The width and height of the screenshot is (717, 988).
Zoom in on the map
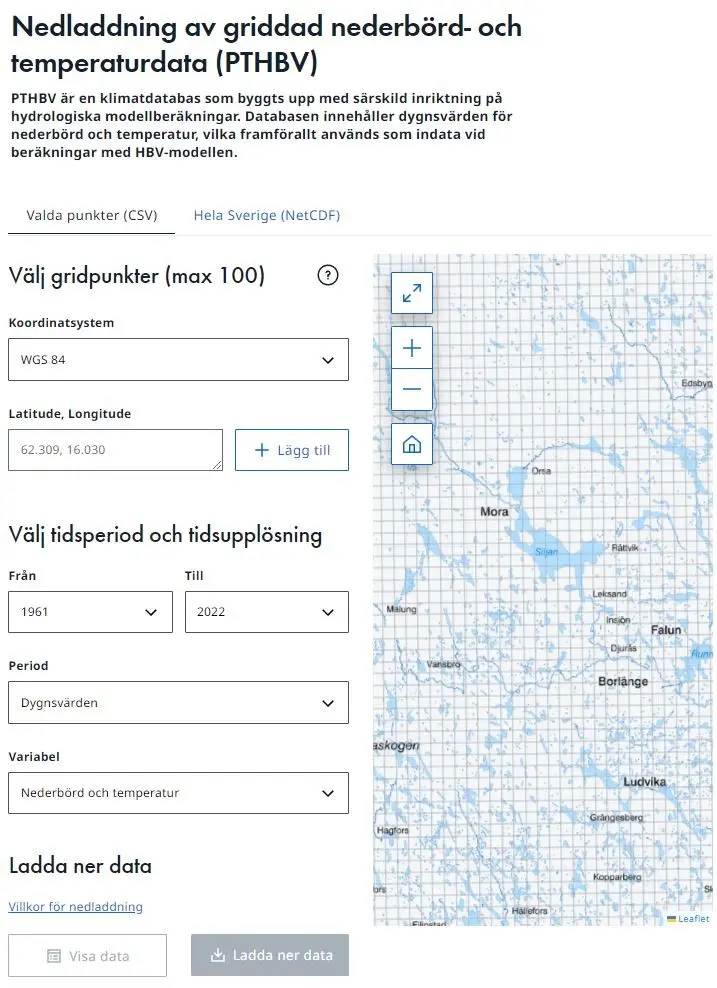412,348
